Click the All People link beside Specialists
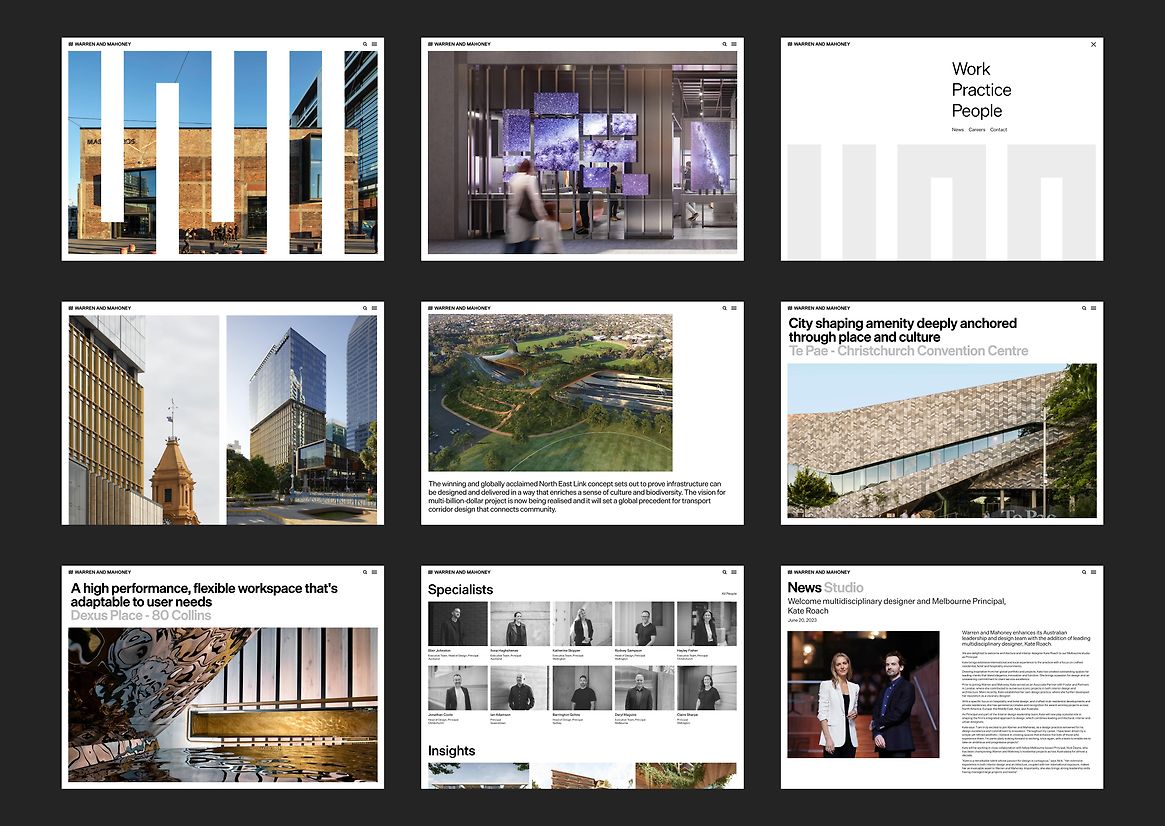The image size is (1165, 826). [729, 594]
